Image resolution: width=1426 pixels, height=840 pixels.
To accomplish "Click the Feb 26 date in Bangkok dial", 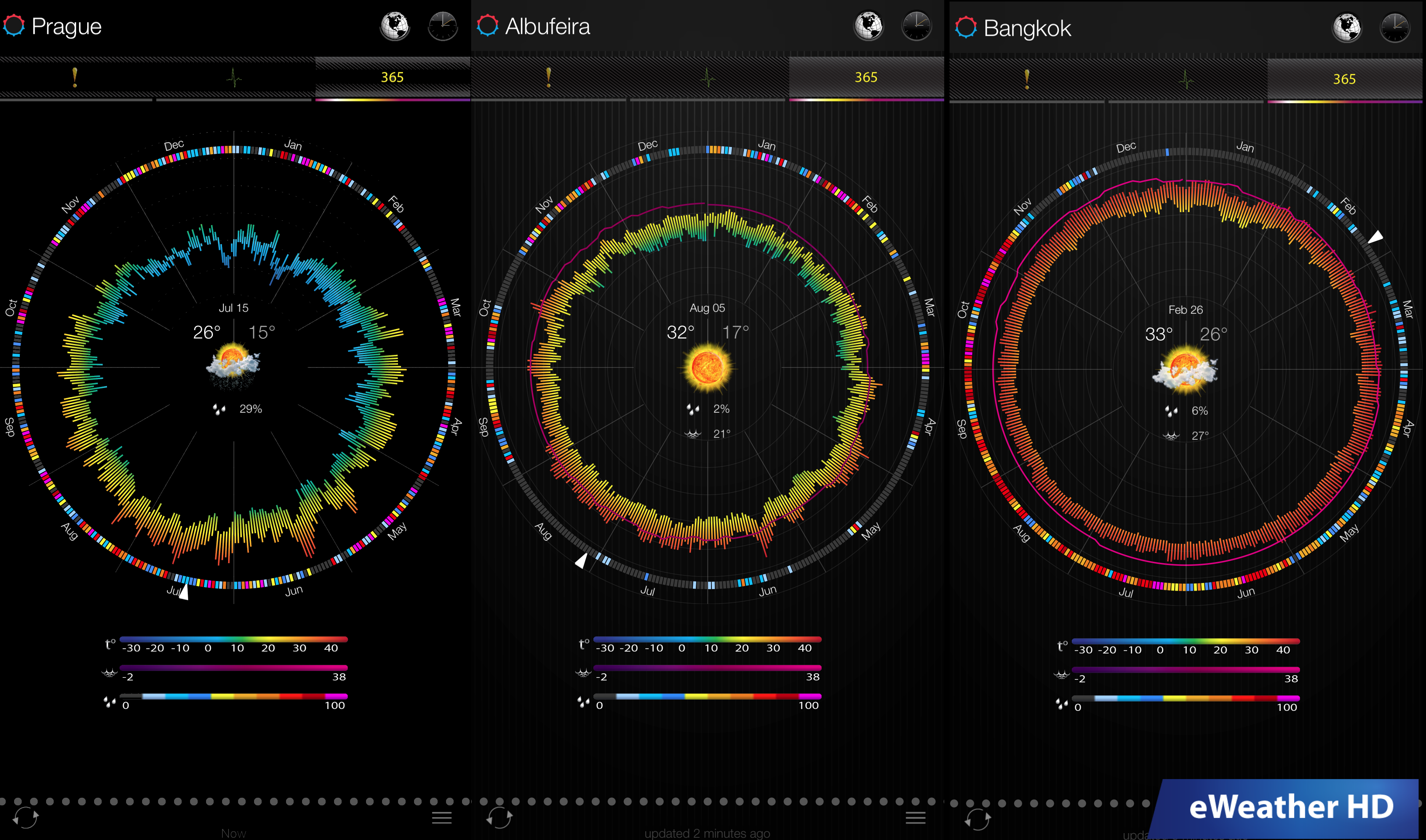I will pos(1185,310).
